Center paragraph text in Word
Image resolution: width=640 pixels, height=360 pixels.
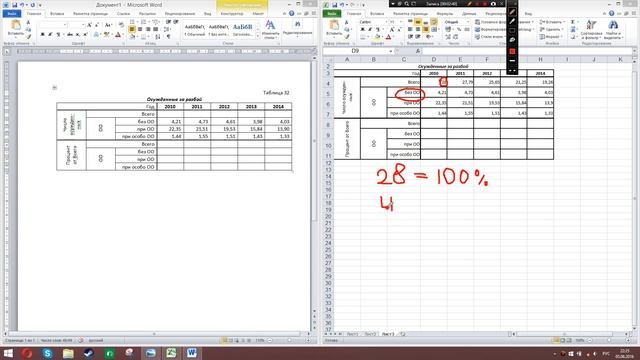(x=140, y=29)
